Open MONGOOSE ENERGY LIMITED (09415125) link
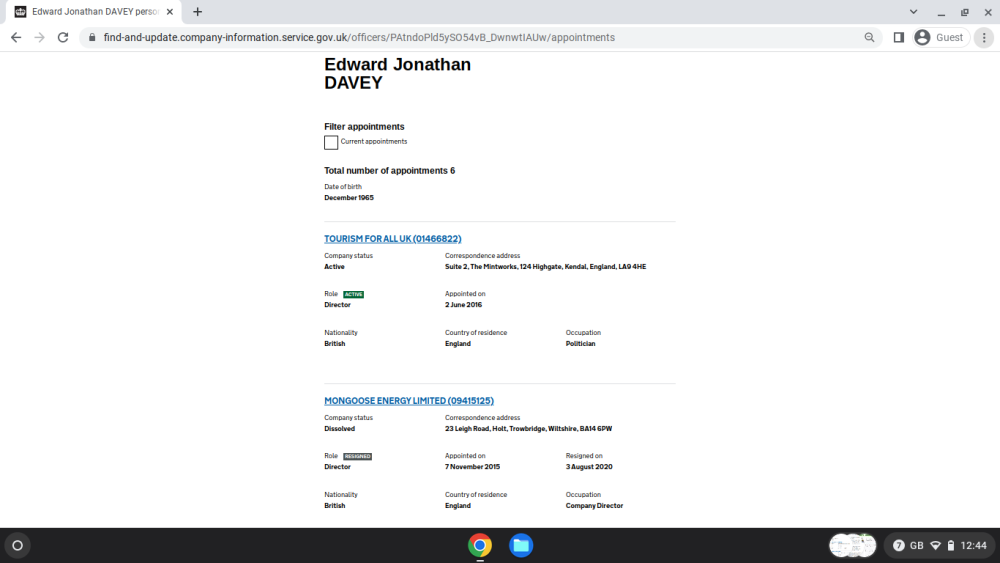The width and height of the screenshot is (1000, 563). tap(409, 400)
